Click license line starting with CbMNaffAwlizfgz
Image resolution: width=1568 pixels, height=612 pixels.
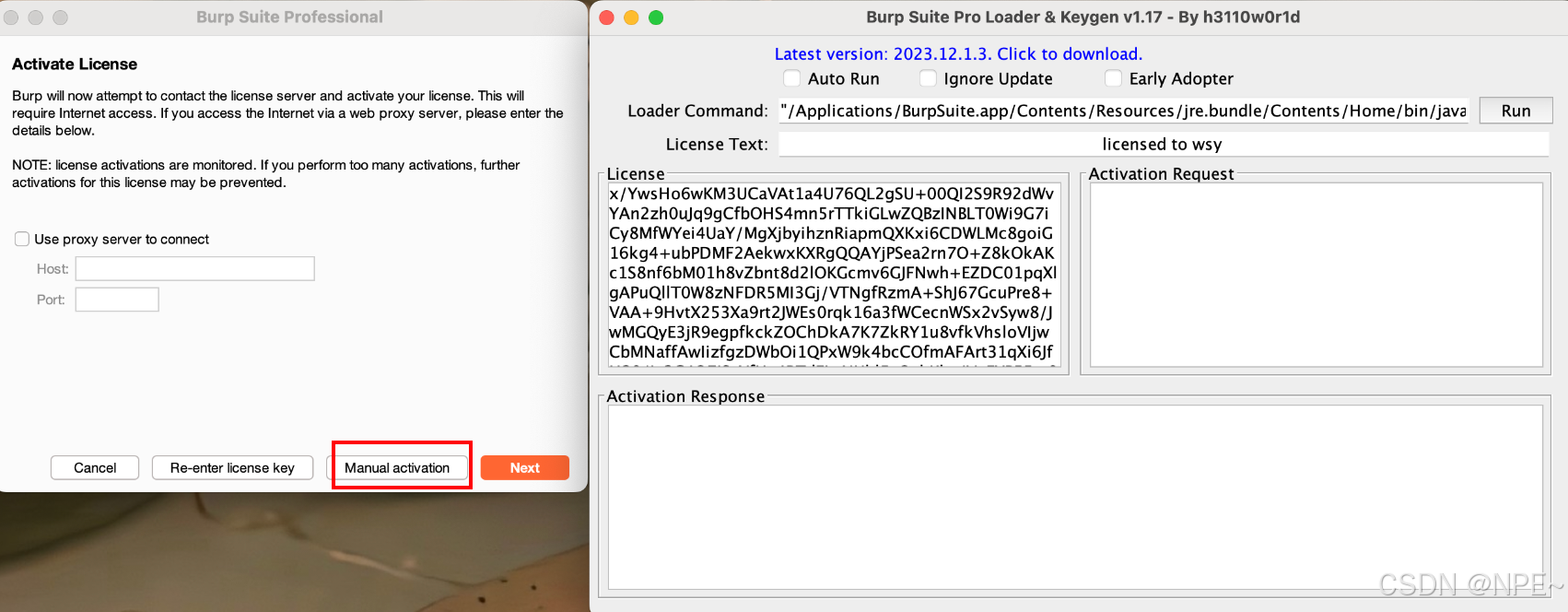coord(831,352)
